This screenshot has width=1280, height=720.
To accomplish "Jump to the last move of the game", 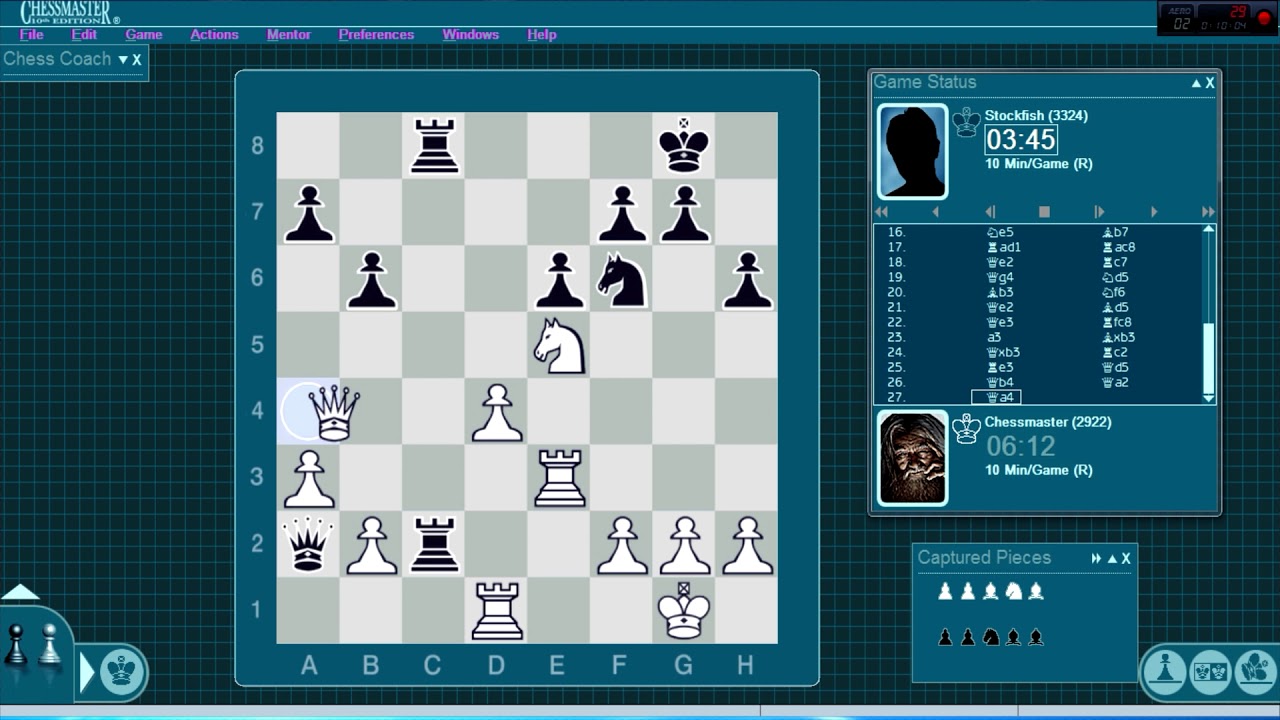I will click(x=1208, y=212).
